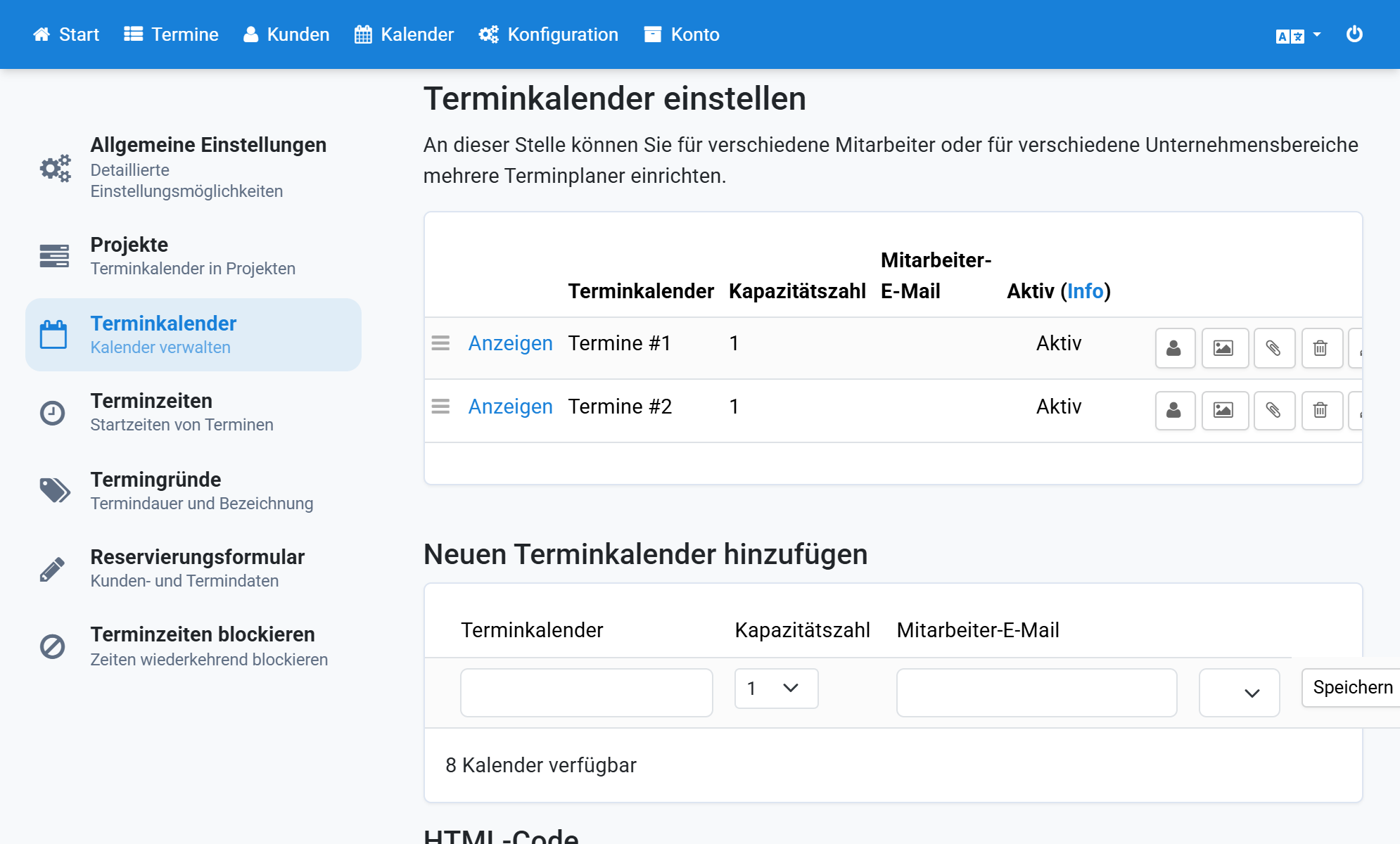The image size is (1400, 844).
Task: Open Terminzeiten in the sidebar
Action: coord(193,412)
